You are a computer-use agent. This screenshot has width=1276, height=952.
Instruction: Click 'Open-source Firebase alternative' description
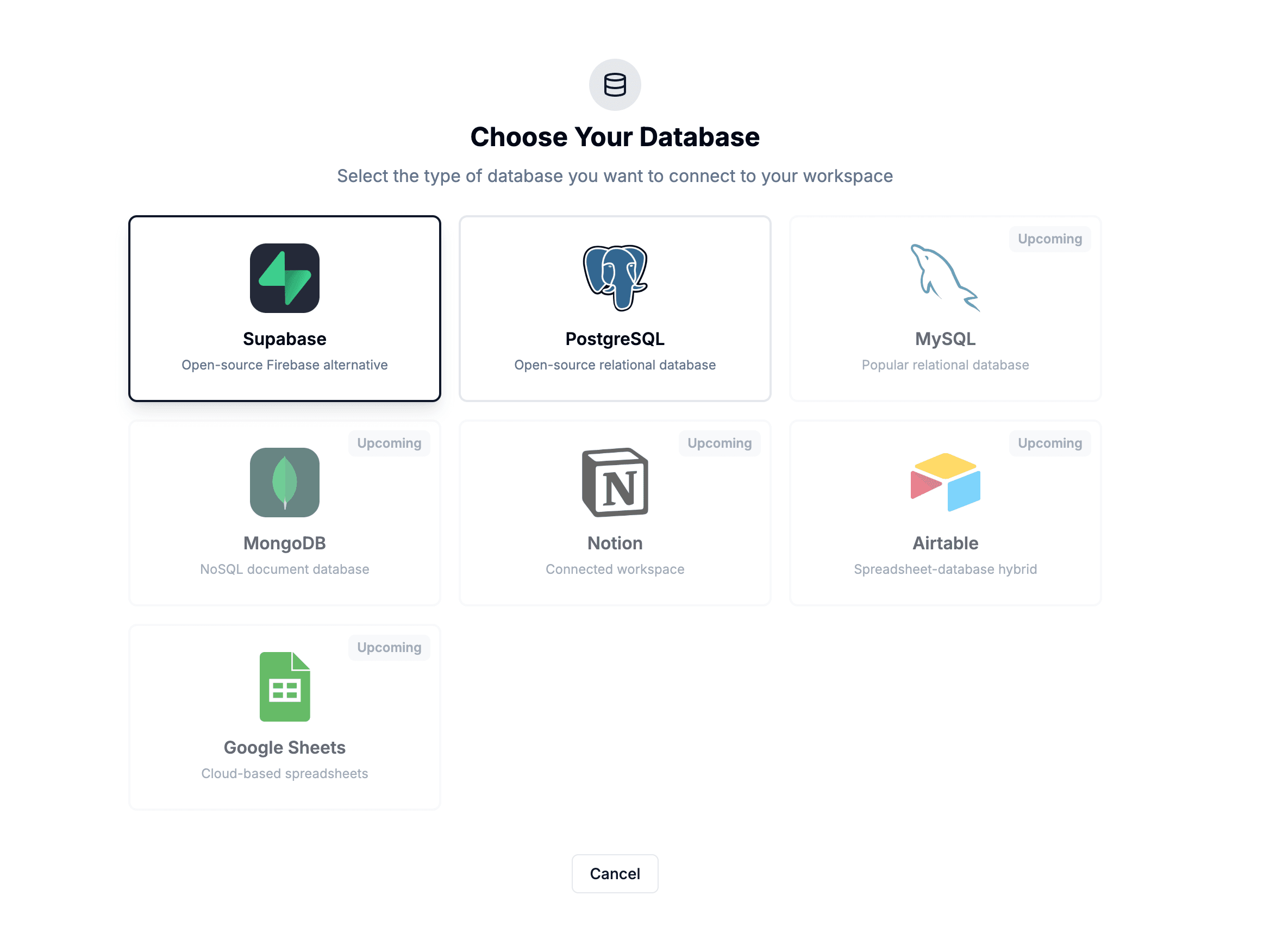click(284, 365)
